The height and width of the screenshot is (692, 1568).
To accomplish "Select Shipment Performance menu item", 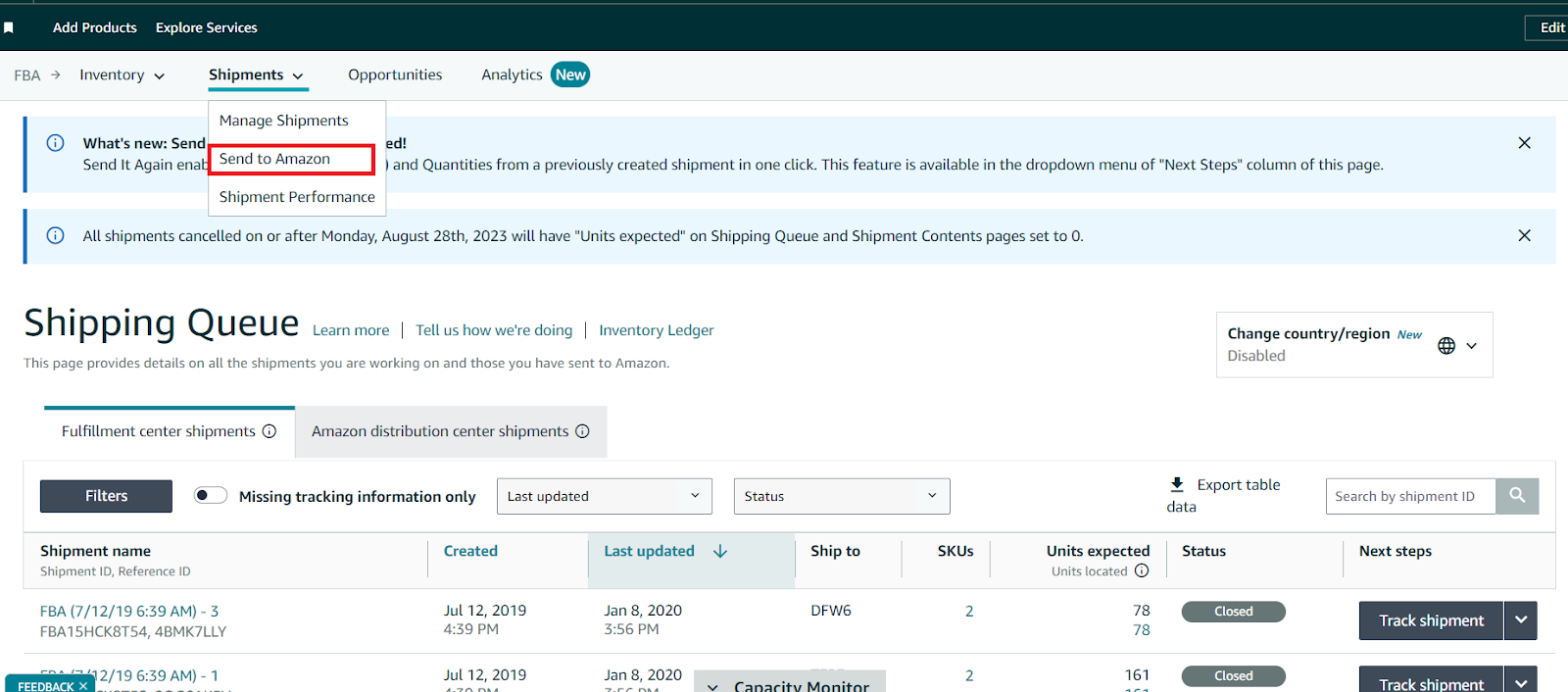I will (x=297, y=197).
